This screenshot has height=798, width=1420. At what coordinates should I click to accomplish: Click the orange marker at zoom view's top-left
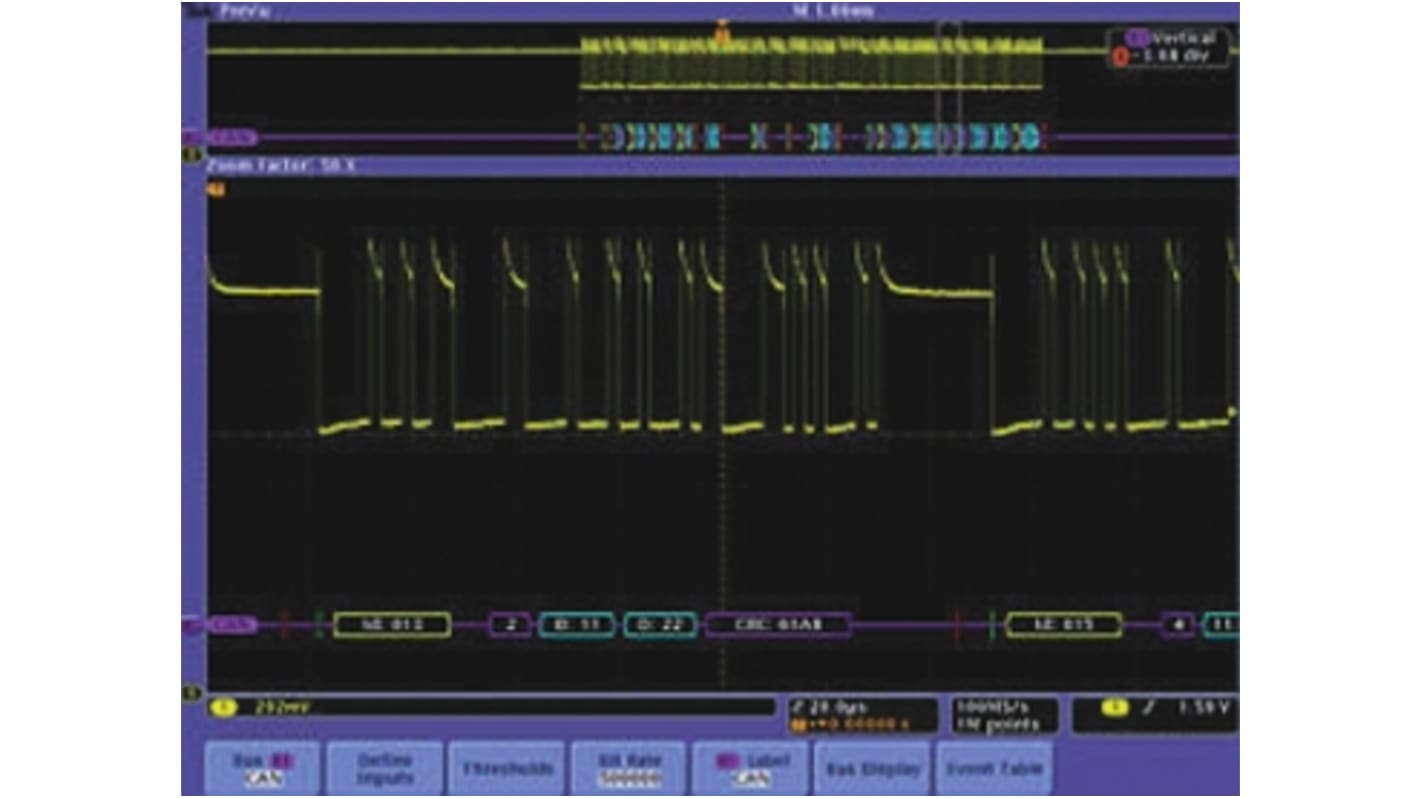coord(215,187)
